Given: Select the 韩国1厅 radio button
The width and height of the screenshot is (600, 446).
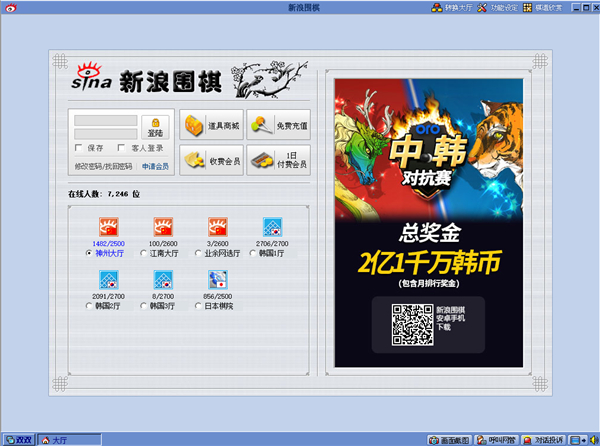Looking at the screenshot, I should tap(253, 253).
